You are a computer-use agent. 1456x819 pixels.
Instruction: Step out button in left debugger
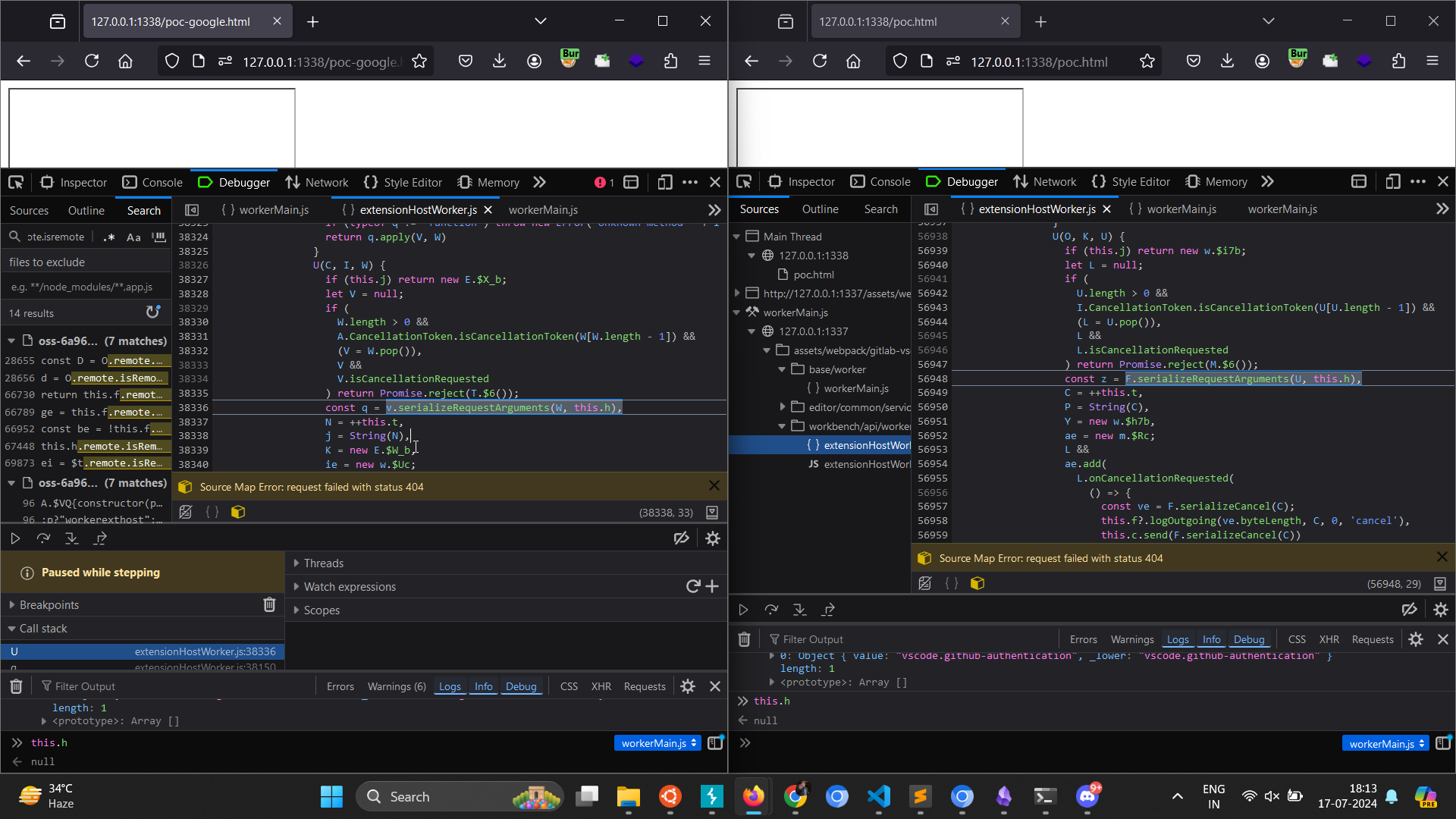(99, 538)
